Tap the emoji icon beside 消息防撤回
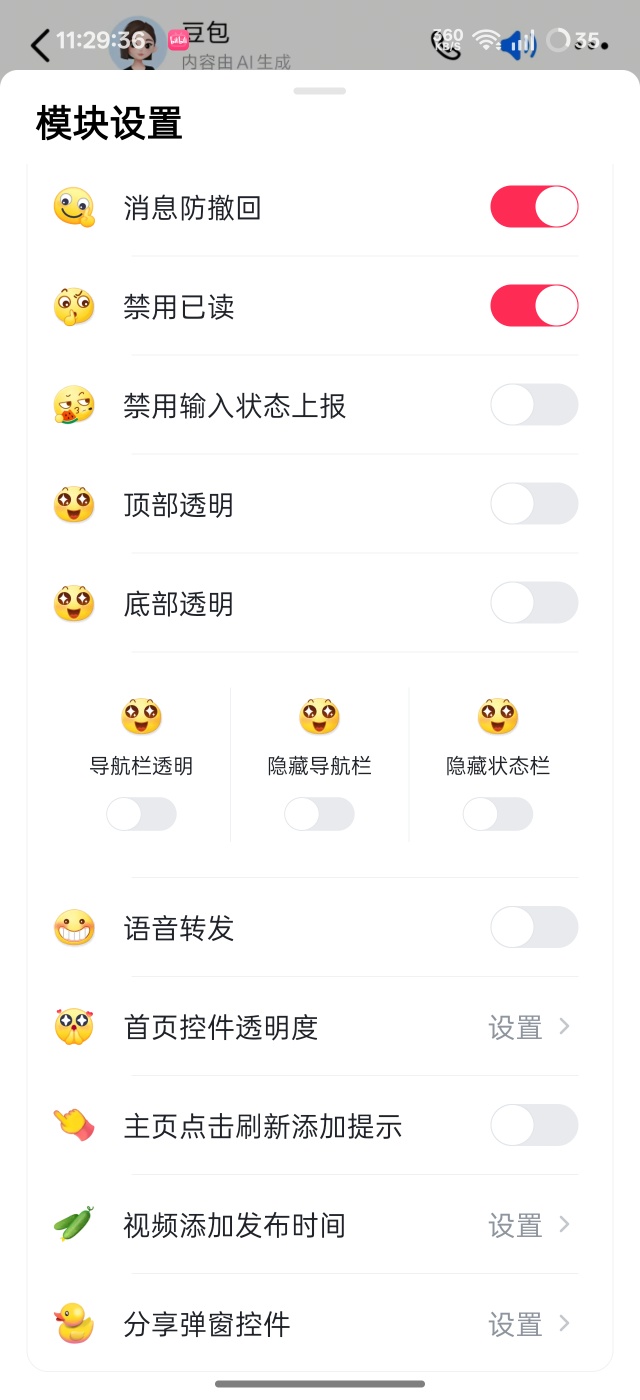This screenshot has width=640, height=1400. [x=74, y=208]
